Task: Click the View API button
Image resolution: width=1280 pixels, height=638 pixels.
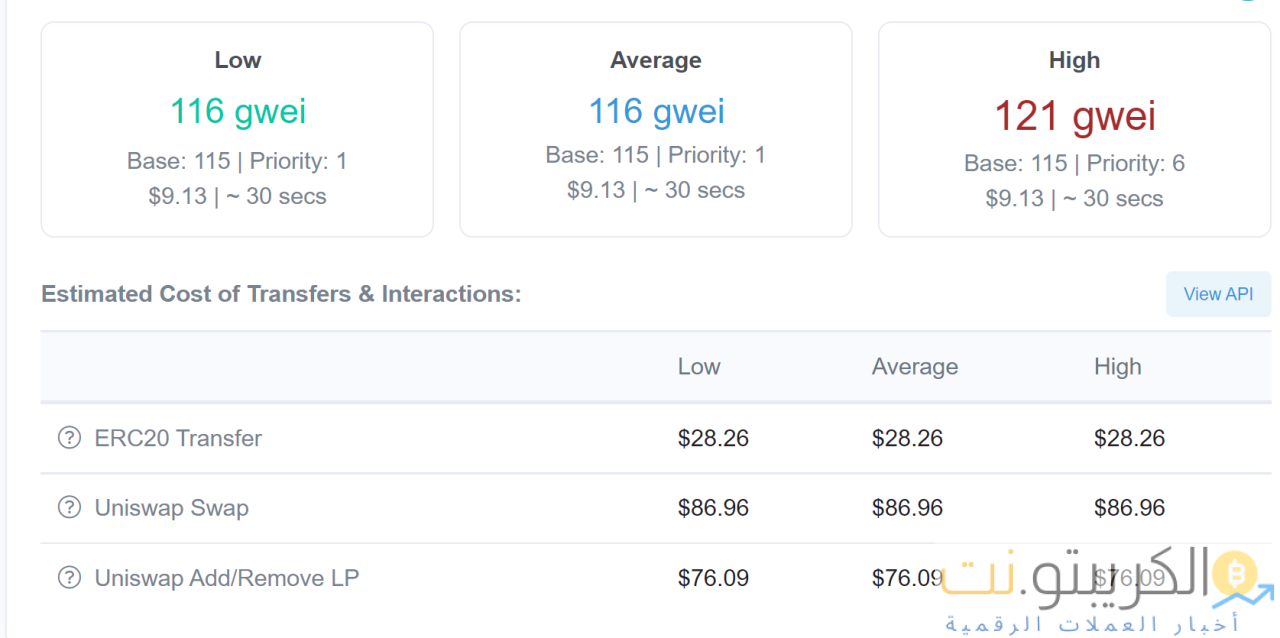Action: coord(1218,294)
